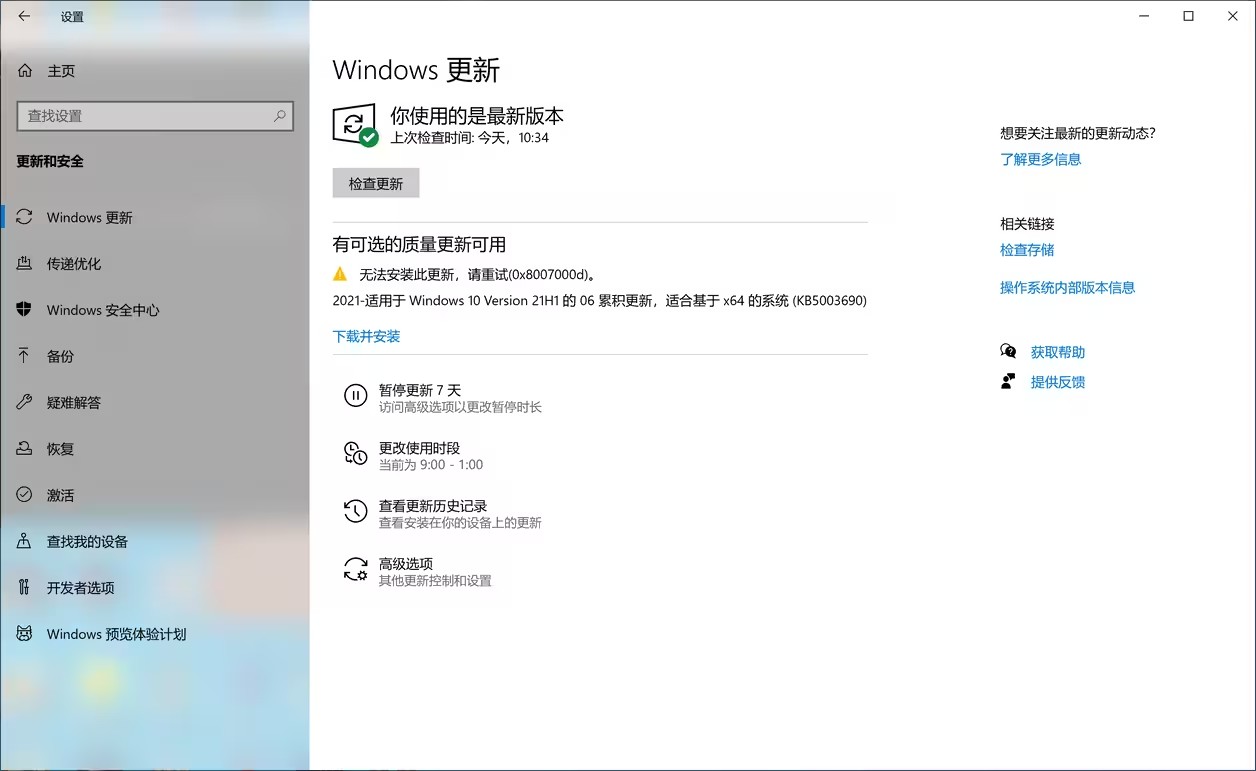Click the 备份 upload arrow icon
Image resolution: width=1256 pixels, height=771 pixels.
[x=25, y=355]
